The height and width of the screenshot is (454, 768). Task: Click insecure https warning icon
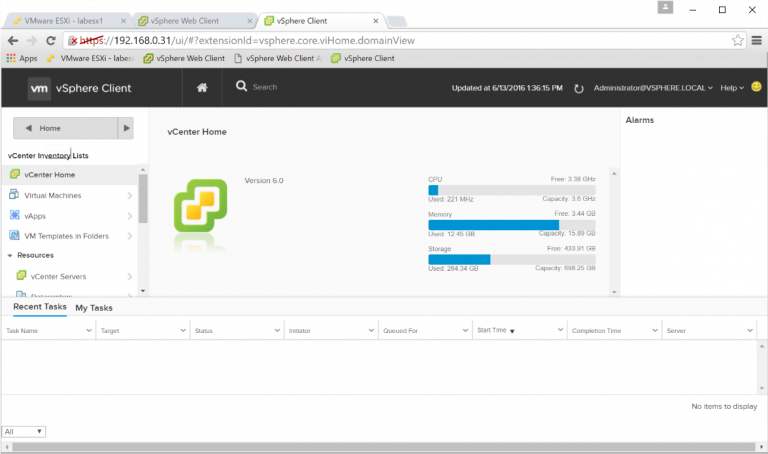[x=72, y=41]
